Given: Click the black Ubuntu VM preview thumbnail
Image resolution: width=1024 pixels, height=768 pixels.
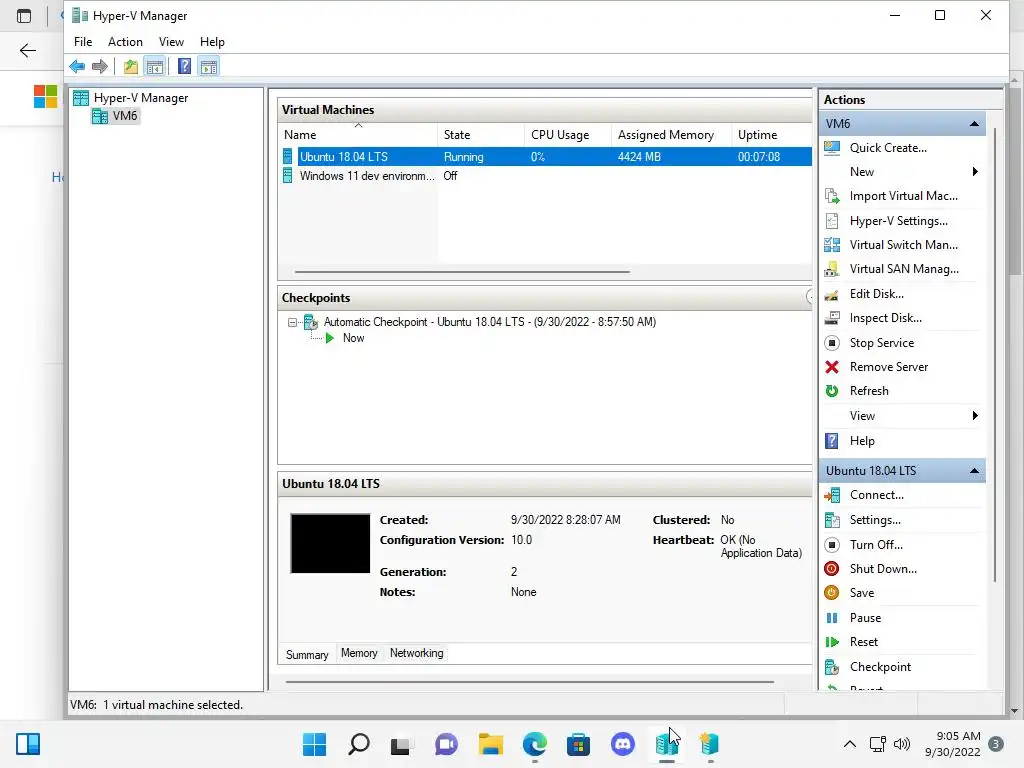Looking at the screenshot, I should [x=330, y=543].
